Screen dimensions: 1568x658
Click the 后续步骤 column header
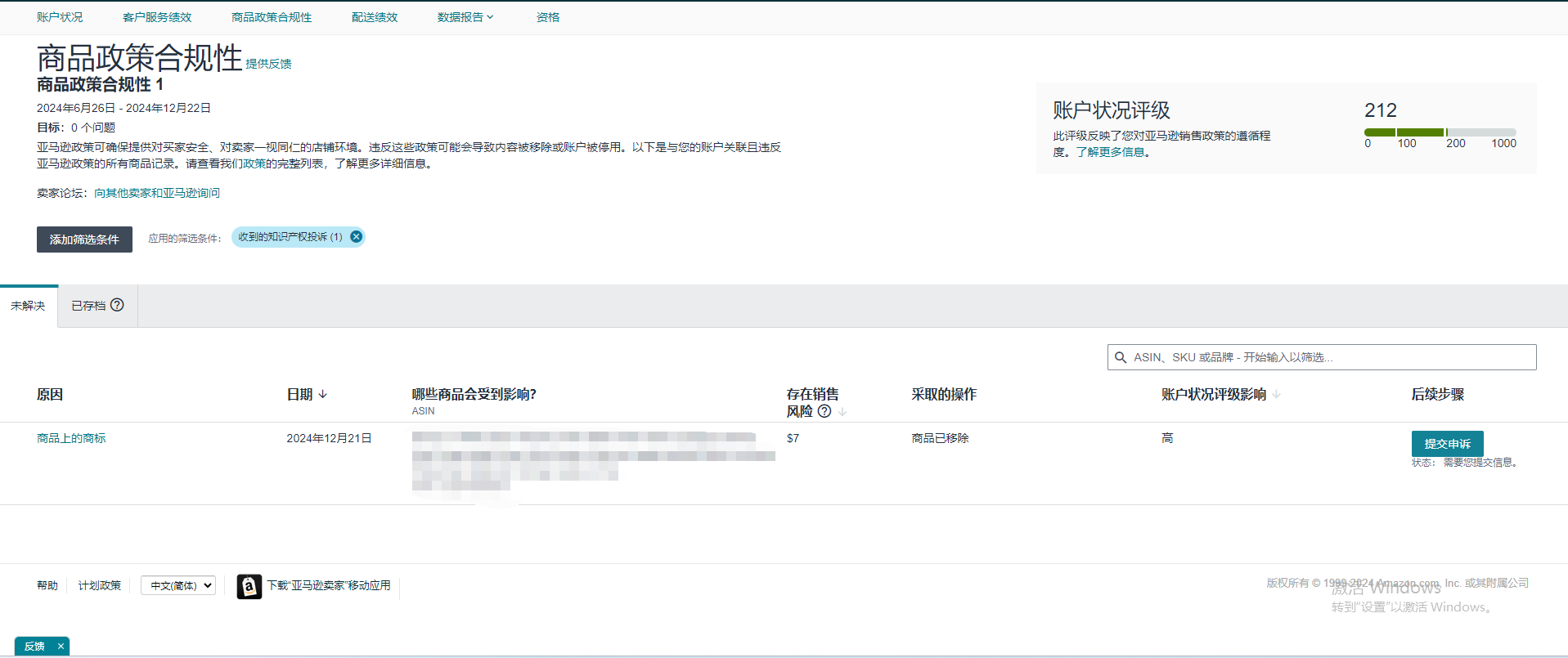pos(1438,394)
